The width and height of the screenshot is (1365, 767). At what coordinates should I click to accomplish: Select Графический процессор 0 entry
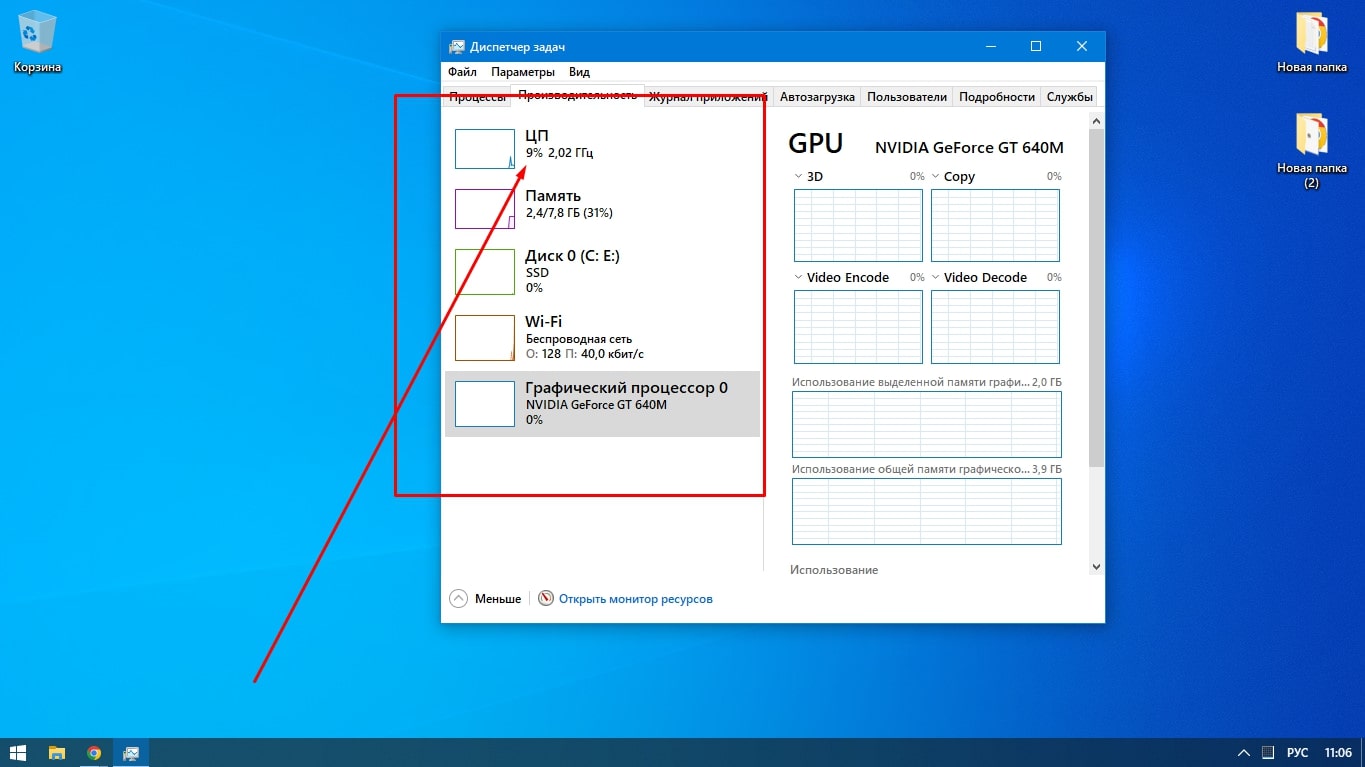602,402
